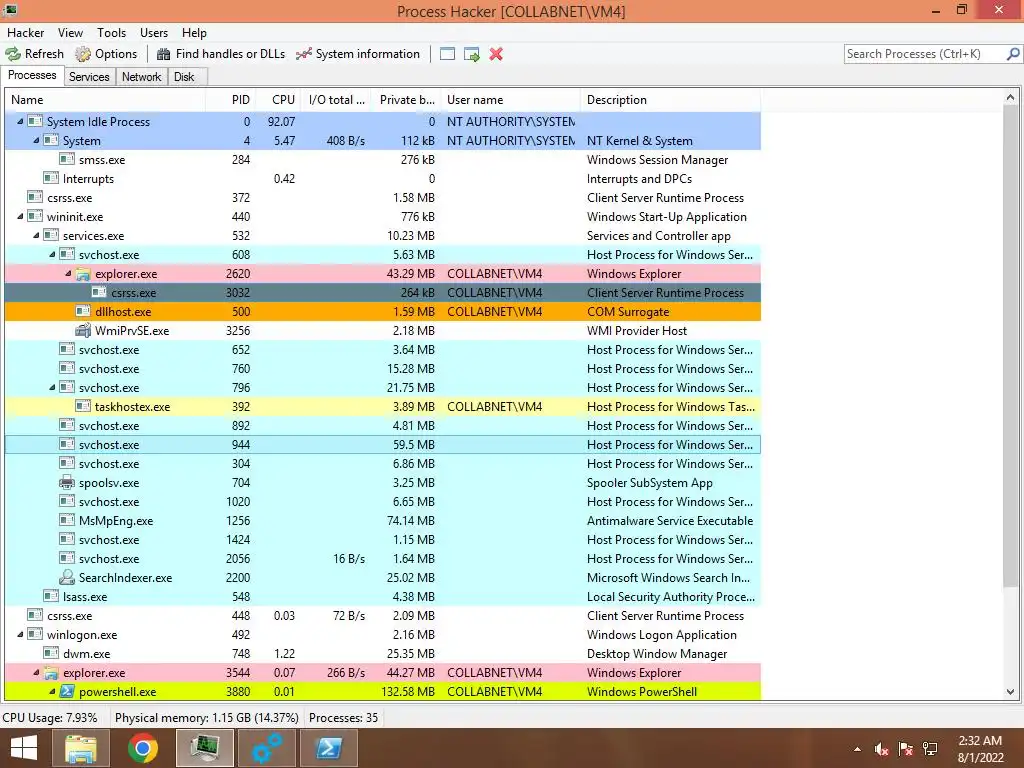Switch to the Network tab
Image resolution: width=1024 pixels, height=768 pixels.
(141, 76)
